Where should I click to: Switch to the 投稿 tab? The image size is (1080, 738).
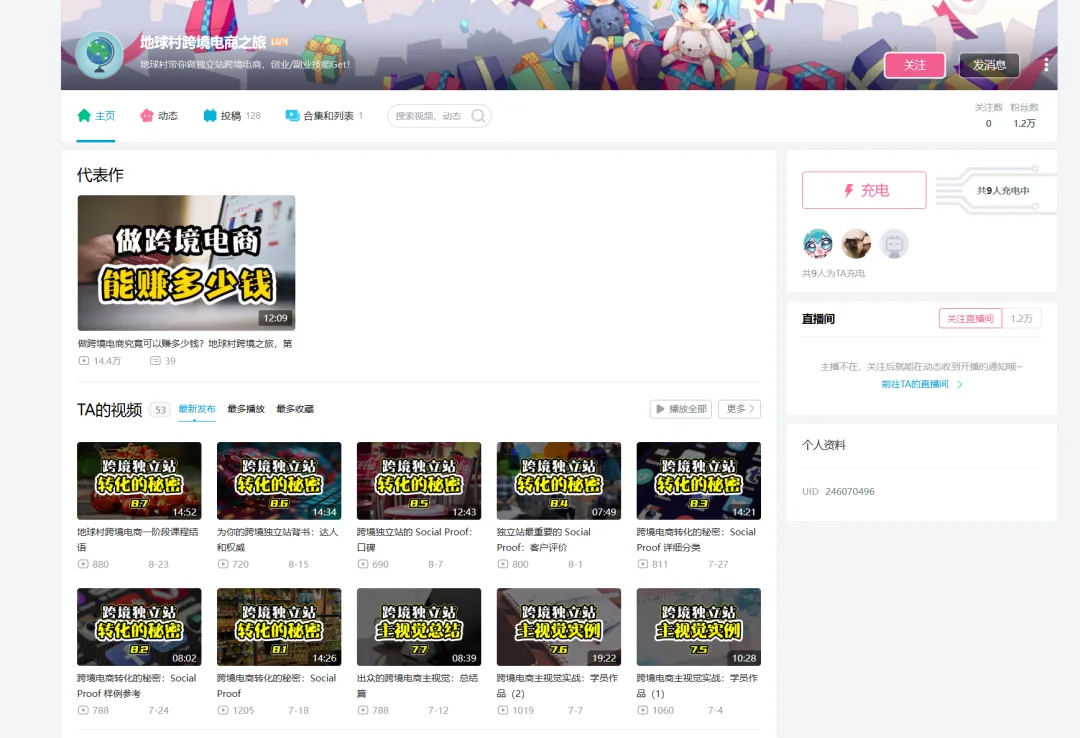[231, 116]
